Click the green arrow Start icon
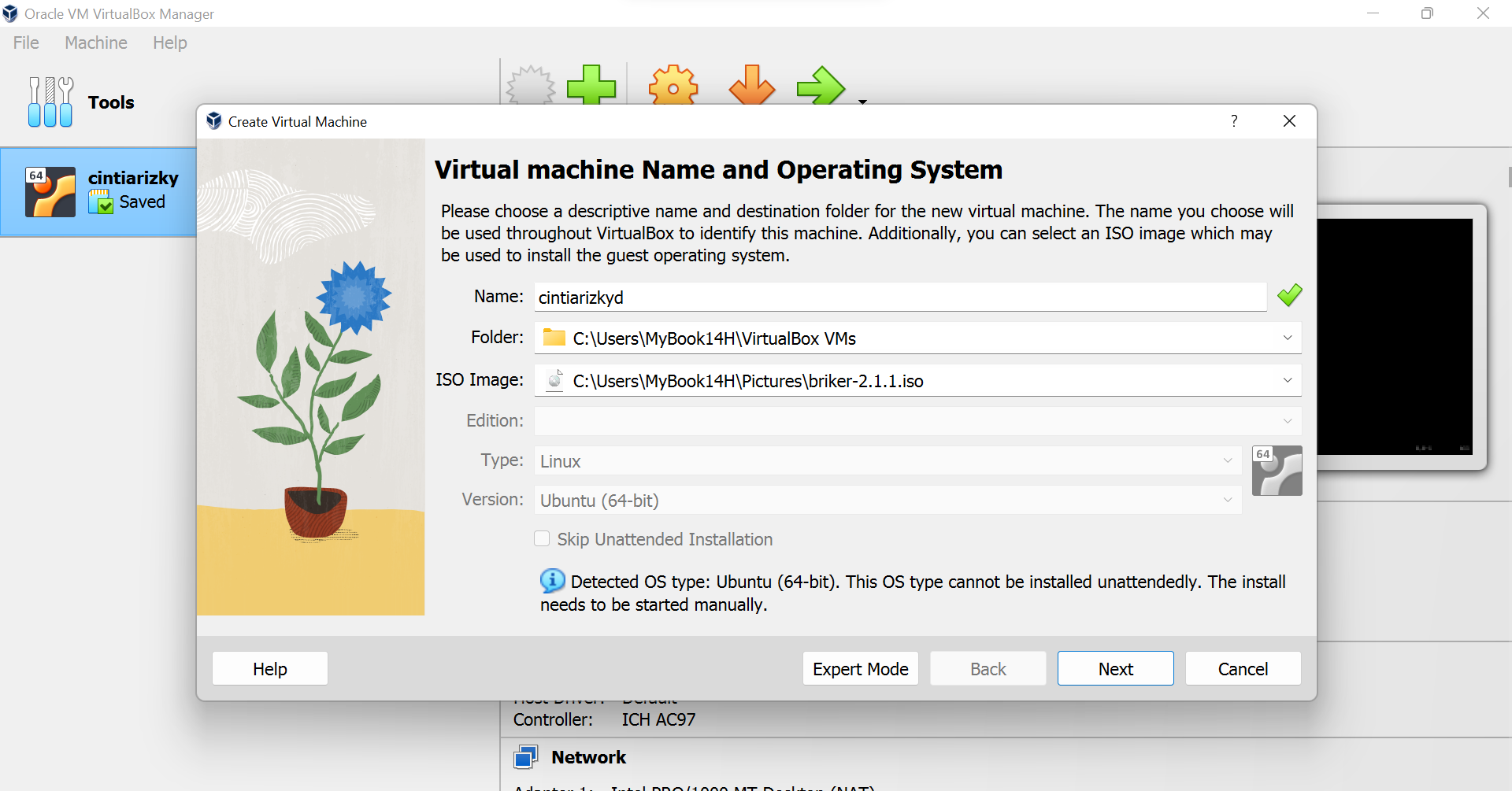 coord(821,85)
